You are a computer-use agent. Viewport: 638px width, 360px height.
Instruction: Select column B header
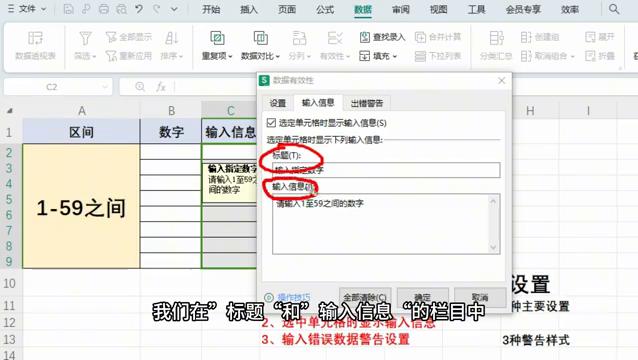click(x=171, y=111)
